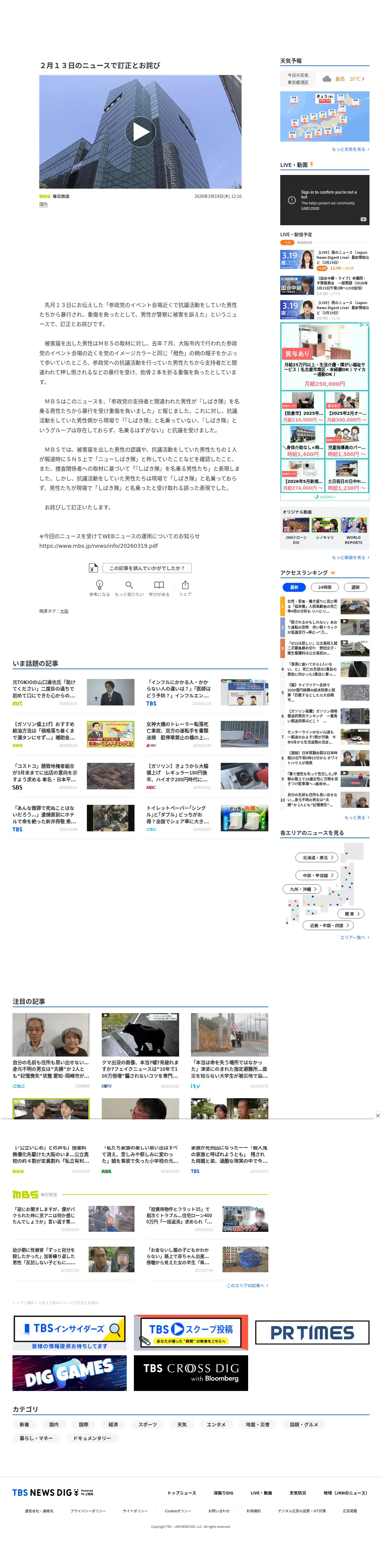
Task: Click the MBS 毎日放送 logo below the video
Action: (x=54, y=197)
